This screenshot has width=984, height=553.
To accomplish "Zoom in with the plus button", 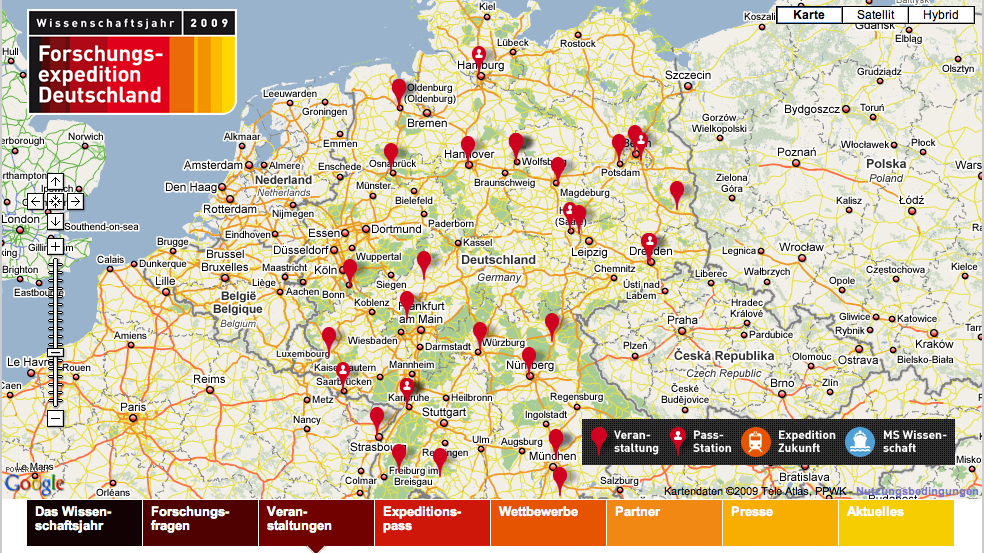I will point(56,245).
